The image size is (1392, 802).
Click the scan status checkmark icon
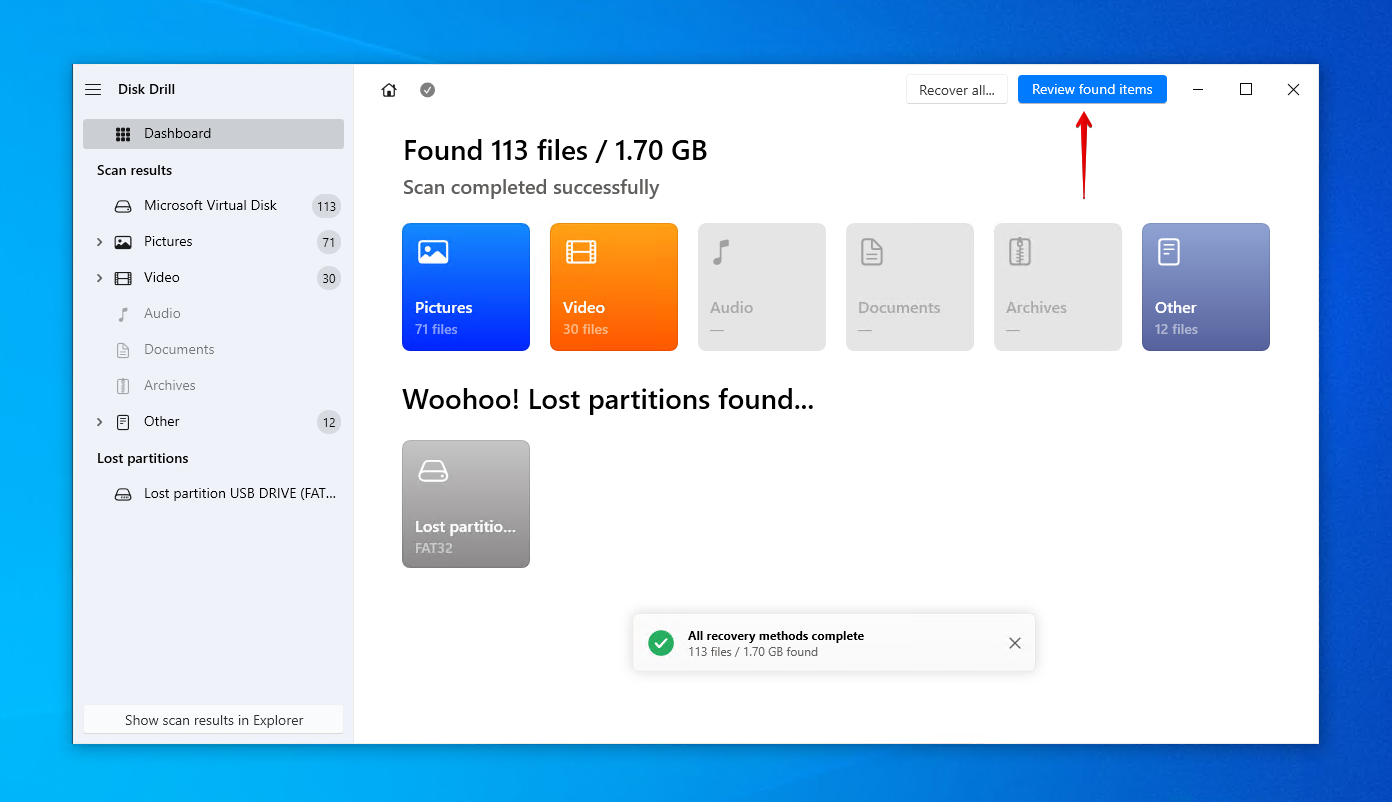427,90
